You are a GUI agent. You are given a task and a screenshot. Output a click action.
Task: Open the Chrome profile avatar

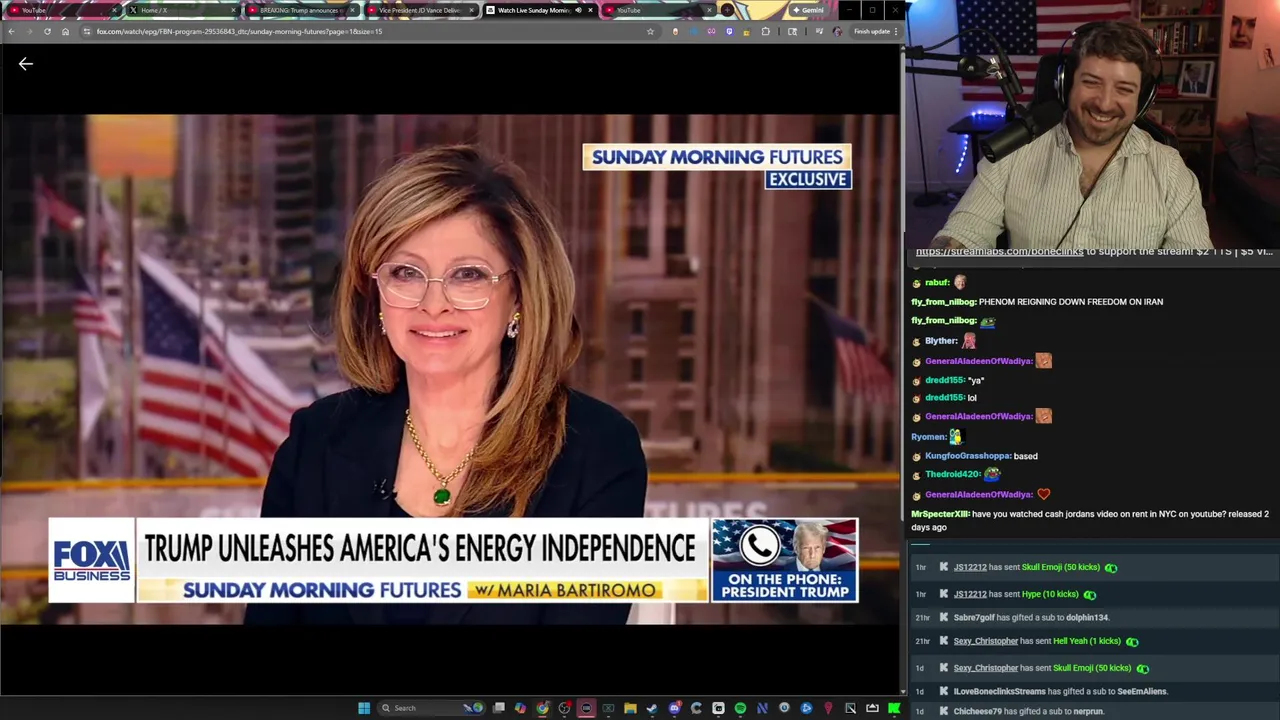click(x=837, y=31)
